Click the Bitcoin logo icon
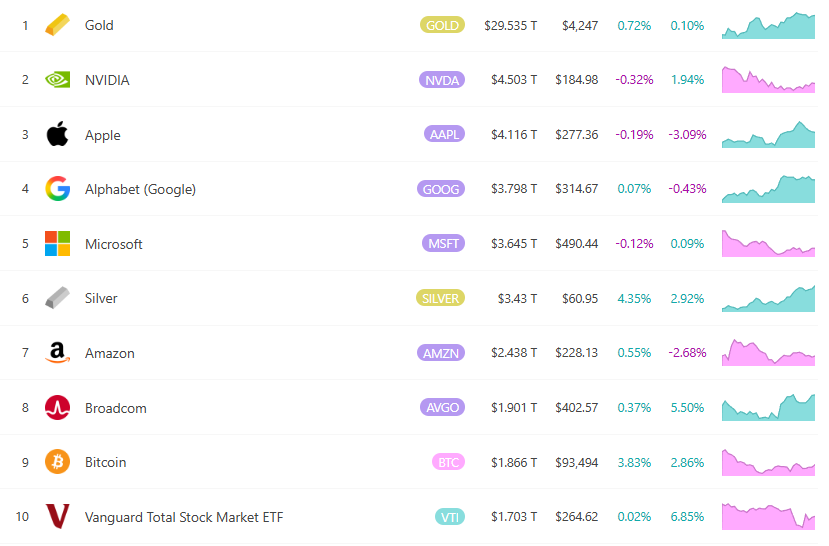Screen dimensions: 829x546 [x=58, y=462]
